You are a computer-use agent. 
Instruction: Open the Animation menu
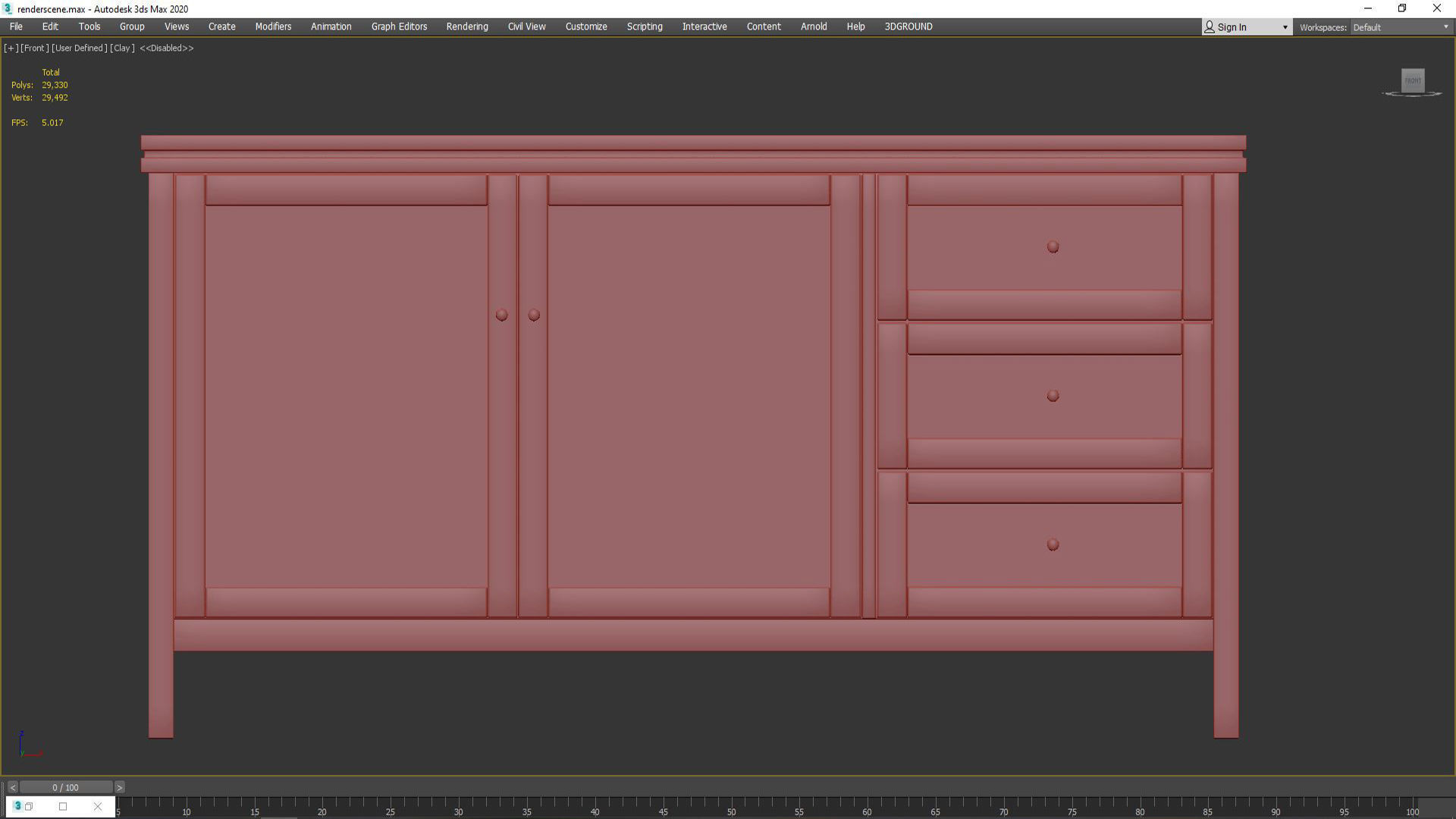(331, 27)
